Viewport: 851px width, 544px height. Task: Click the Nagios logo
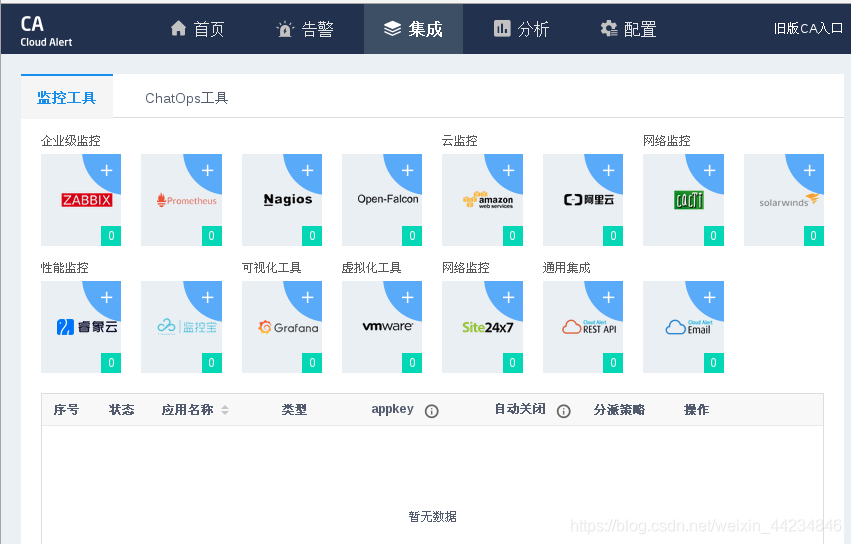[288, 199]
